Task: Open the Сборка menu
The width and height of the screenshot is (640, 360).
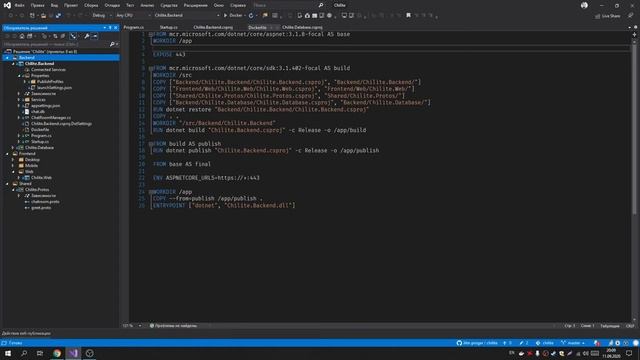Action: [91, 5]
